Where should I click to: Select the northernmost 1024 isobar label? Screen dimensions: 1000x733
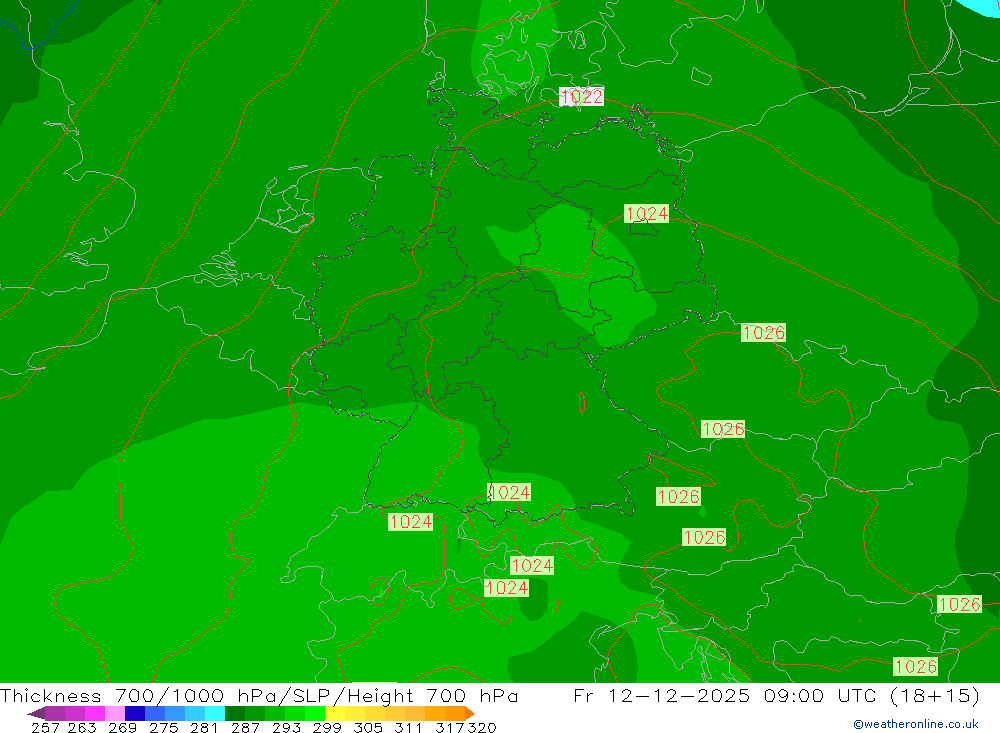coord(647,214)
